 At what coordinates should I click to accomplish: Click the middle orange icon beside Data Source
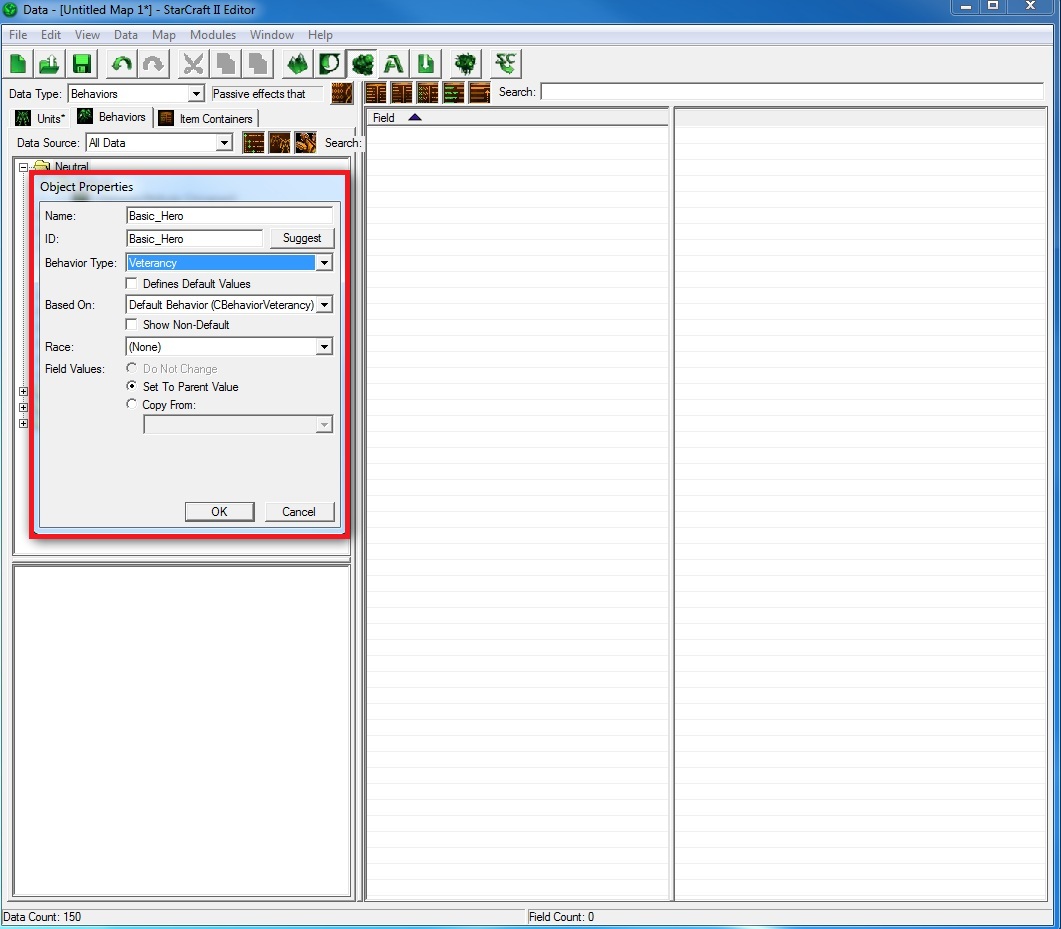tap(279, 143)
